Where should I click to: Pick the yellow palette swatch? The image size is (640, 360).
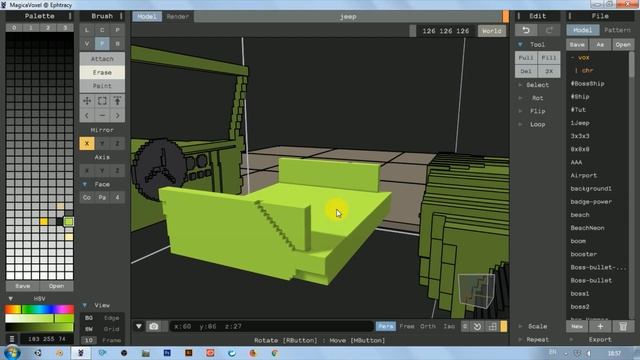[44, 221]
